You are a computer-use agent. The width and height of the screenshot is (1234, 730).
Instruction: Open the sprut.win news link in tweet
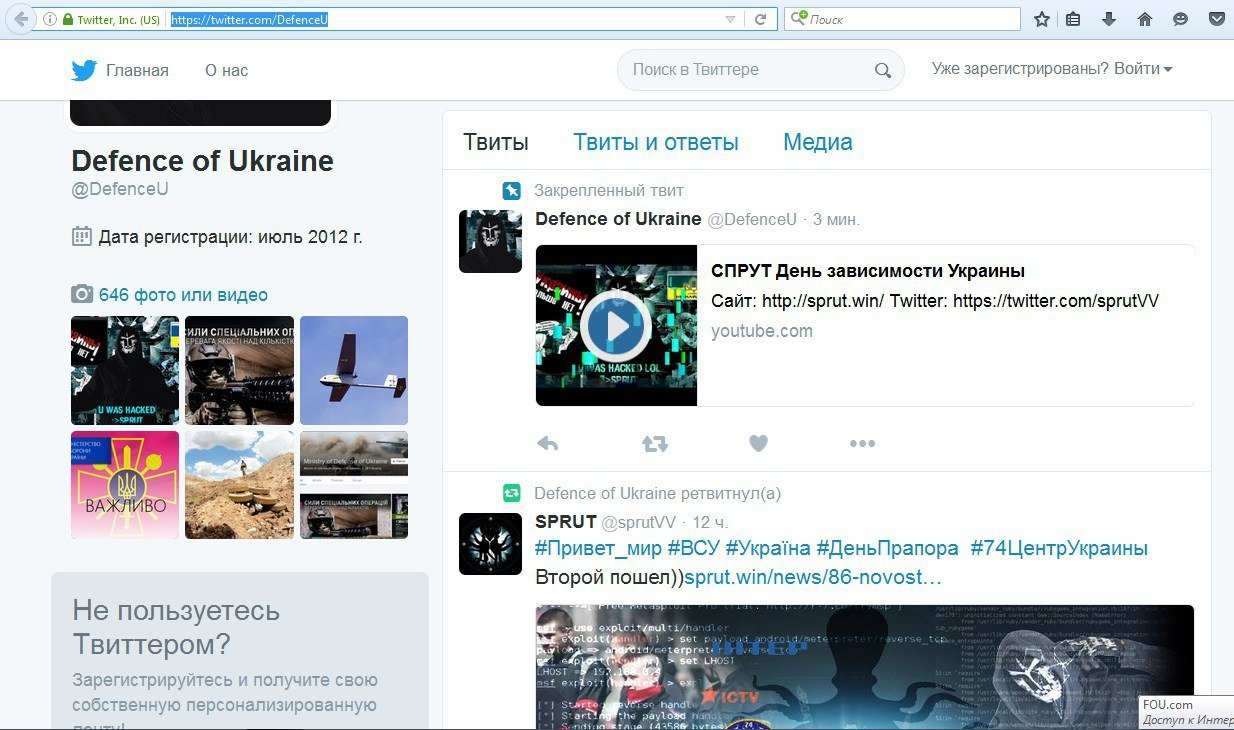coord(812,577)
